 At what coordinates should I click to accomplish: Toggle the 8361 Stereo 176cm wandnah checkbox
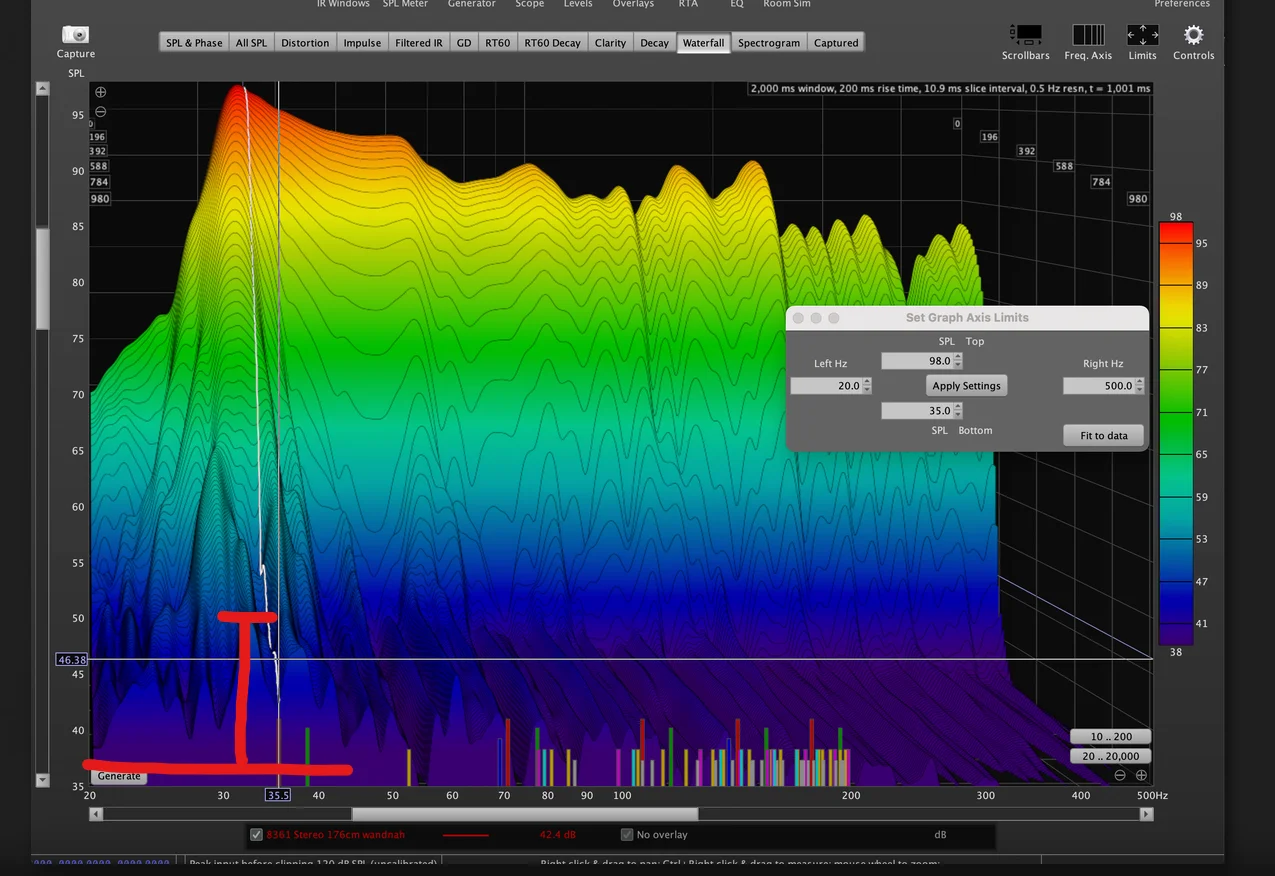coord(257,834)
